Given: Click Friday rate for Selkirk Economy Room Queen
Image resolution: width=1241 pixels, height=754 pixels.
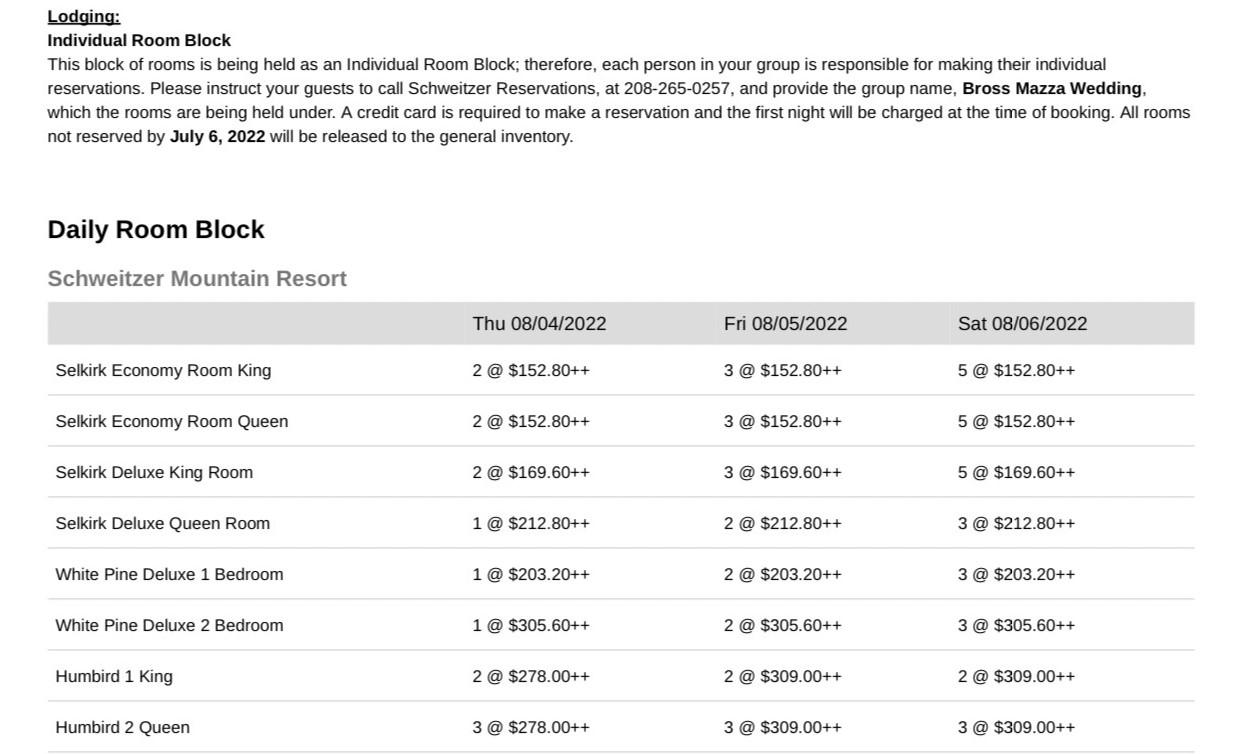Looking at the screenshot, I should click(783, 422).
